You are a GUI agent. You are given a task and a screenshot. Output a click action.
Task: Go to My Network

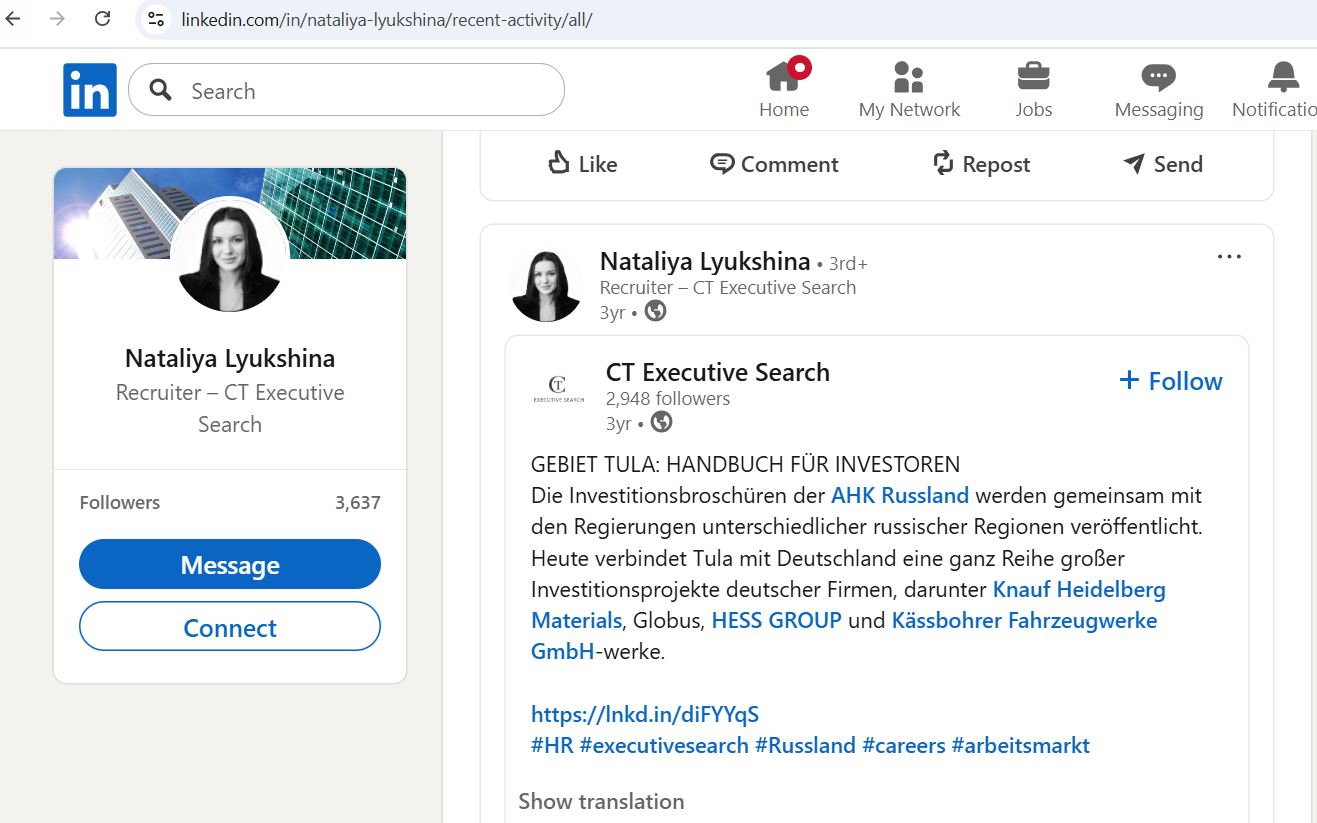click(x=908, y=78)
